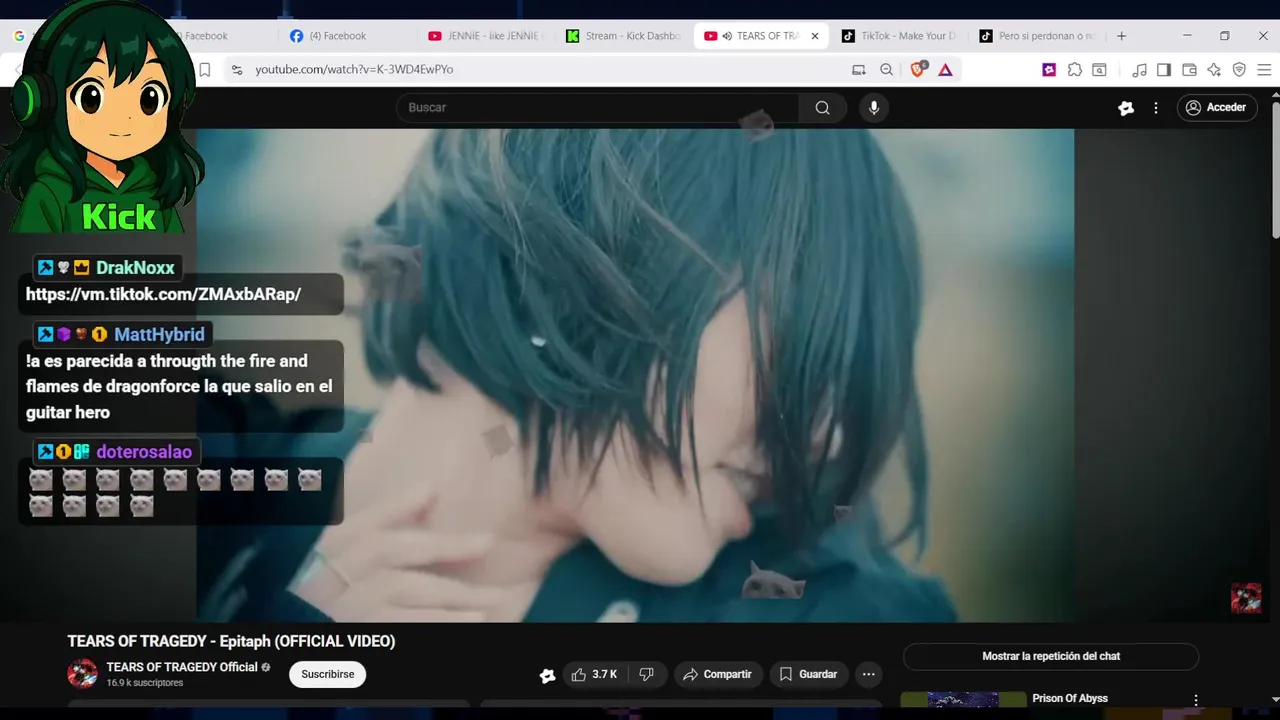
Task: Open the media control music-note icon
Action: point(1139,69)
